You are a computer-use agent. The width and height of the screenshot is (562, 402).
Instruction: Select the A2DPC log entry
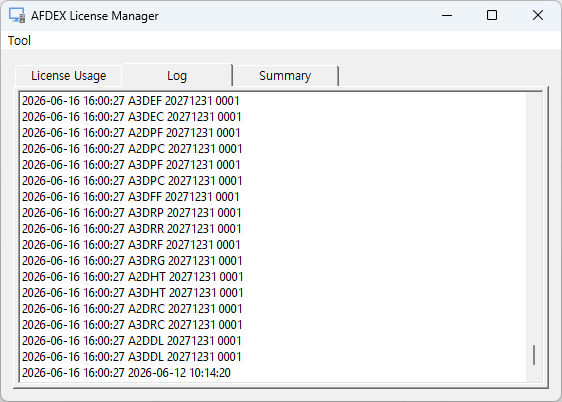132,149
